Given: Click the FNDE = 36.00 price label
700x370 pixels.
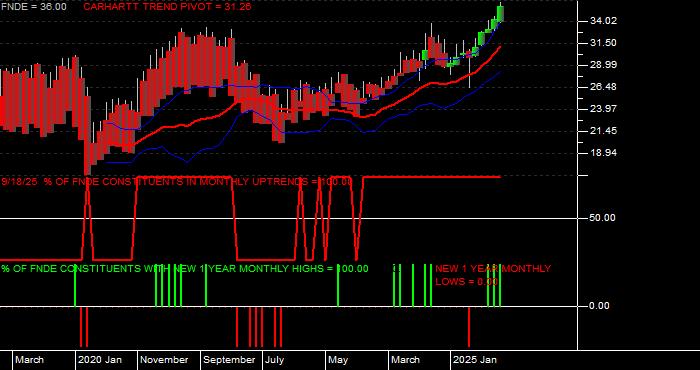Looking at the screenshot, I should click(34, 7).
